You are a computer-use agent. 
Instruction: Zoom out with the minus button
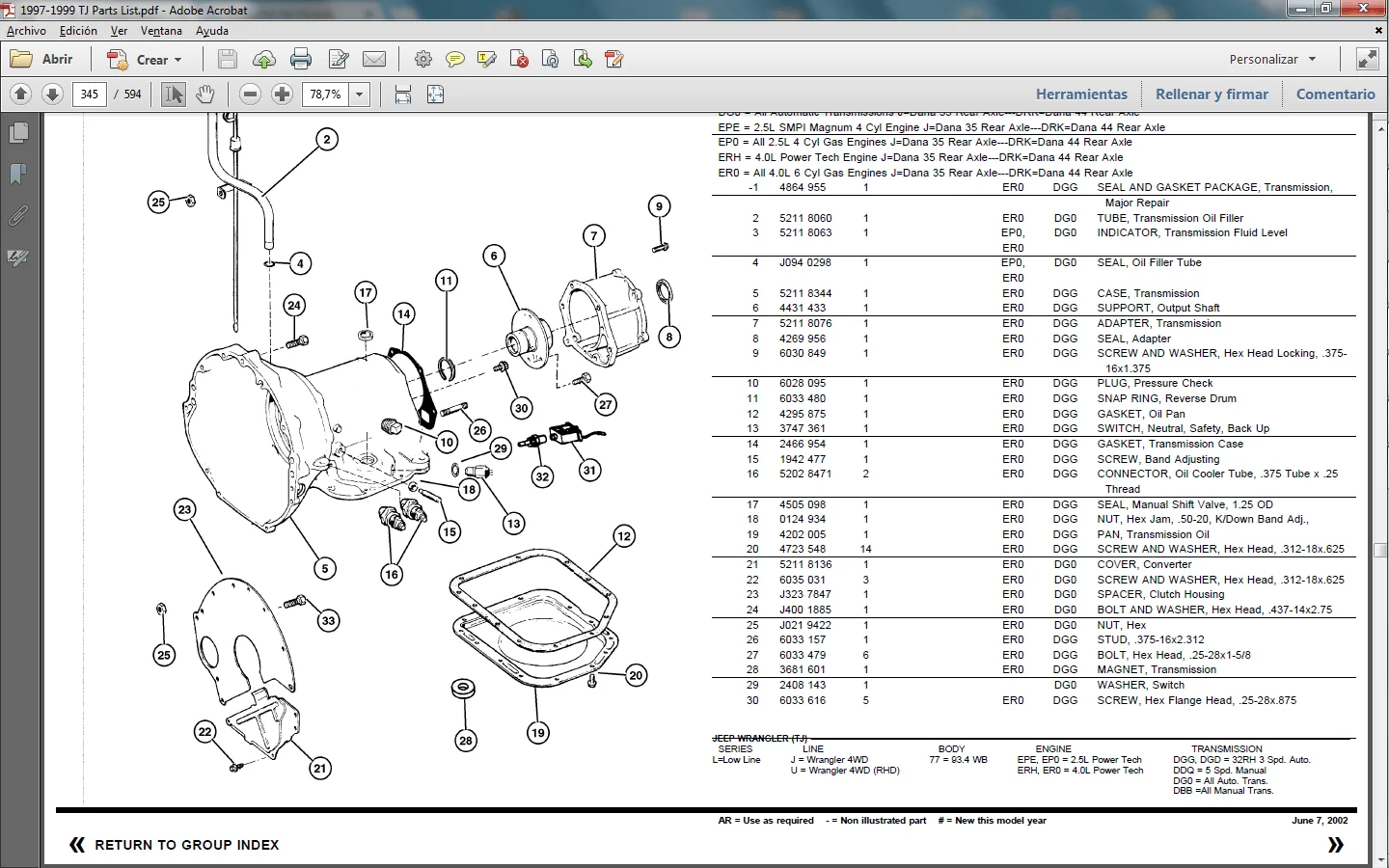(x=251, y=95)
